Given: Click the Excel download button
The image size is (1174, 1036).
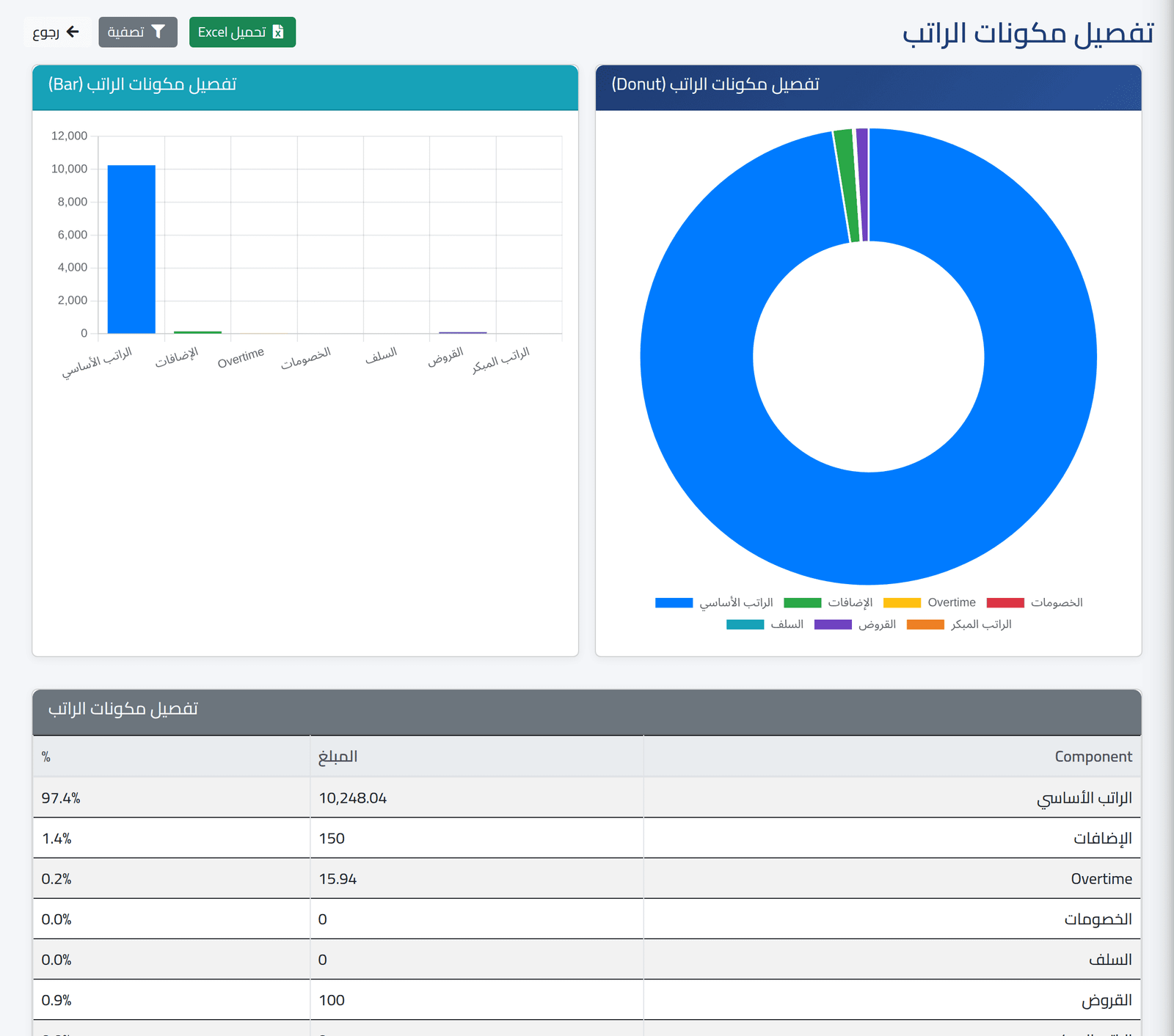Looking at the screenshot, I should [x=242, y=32].
